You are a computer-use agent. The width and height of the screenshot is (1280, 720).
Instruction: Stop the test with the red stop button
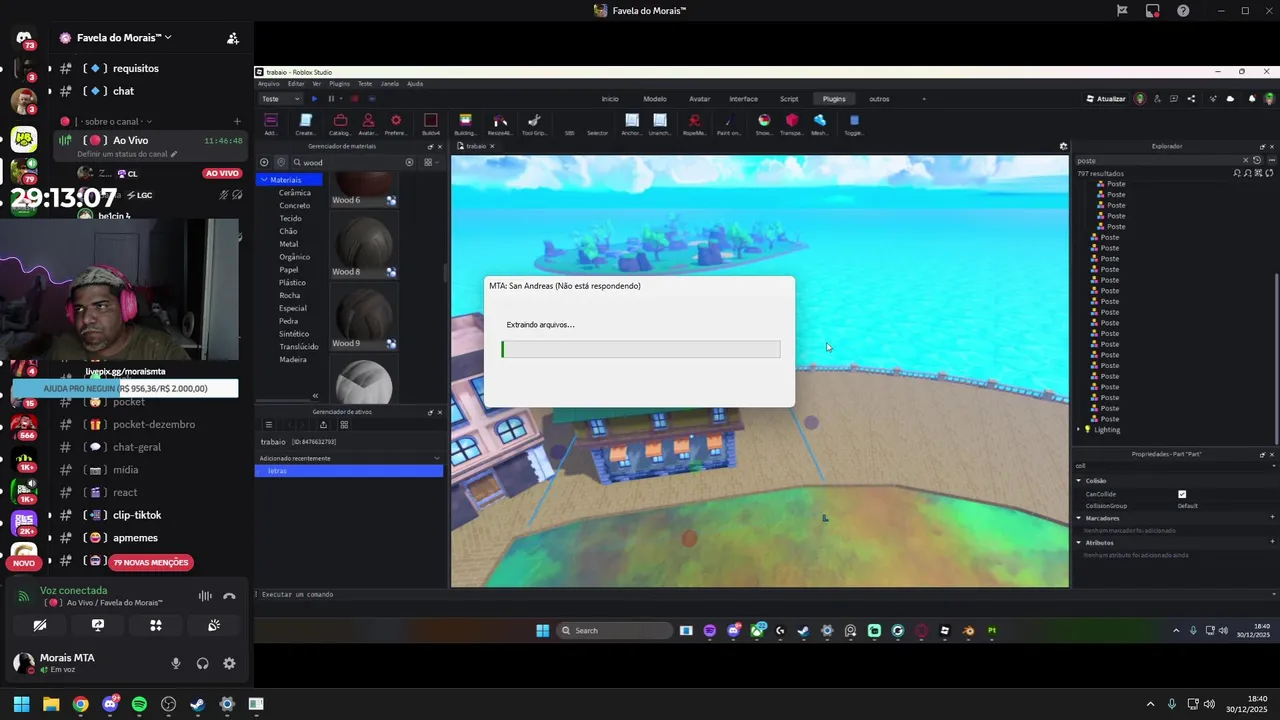coord(354,99)
